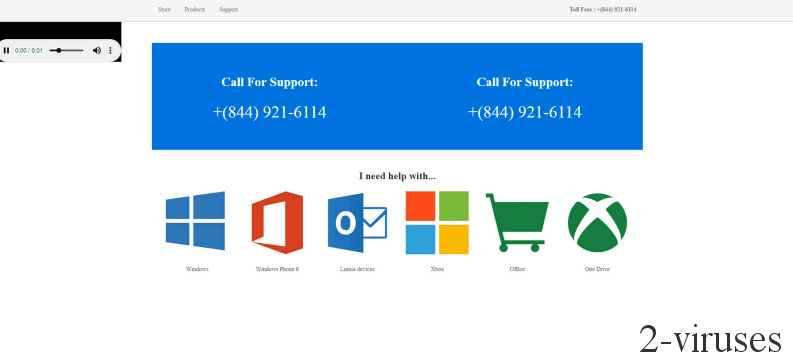Click the left +(844) 921-6114 number
The image size is (793, 364).
(269, 112)
